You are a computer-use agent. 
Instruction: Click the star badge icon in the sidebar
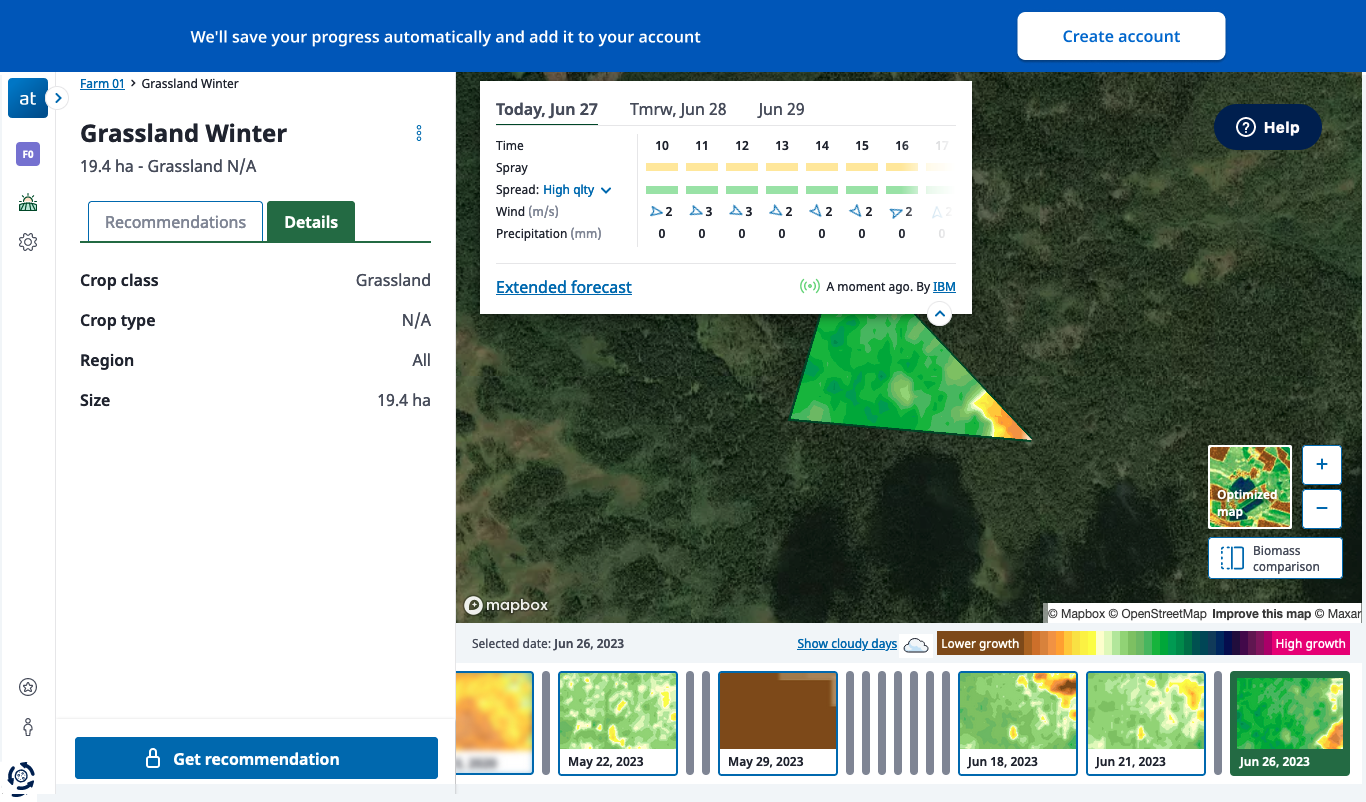click(x=28, y=687)
